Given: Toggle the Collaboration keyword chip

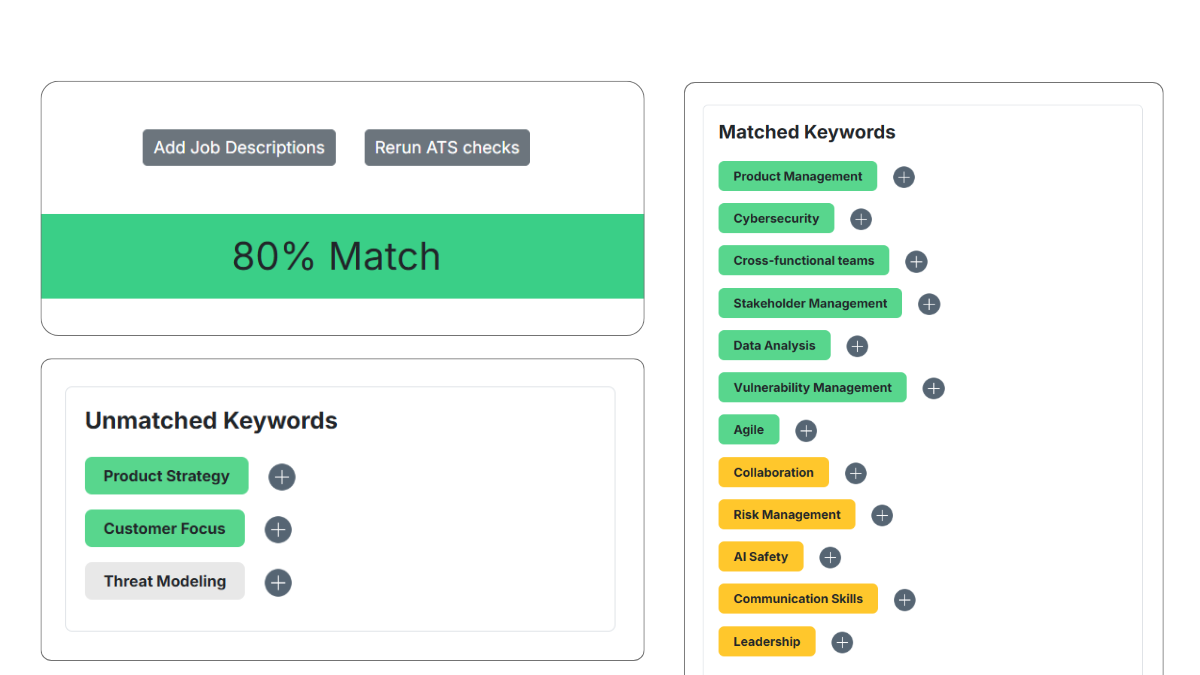Looking at the screenshot, I should coord(773,472).
